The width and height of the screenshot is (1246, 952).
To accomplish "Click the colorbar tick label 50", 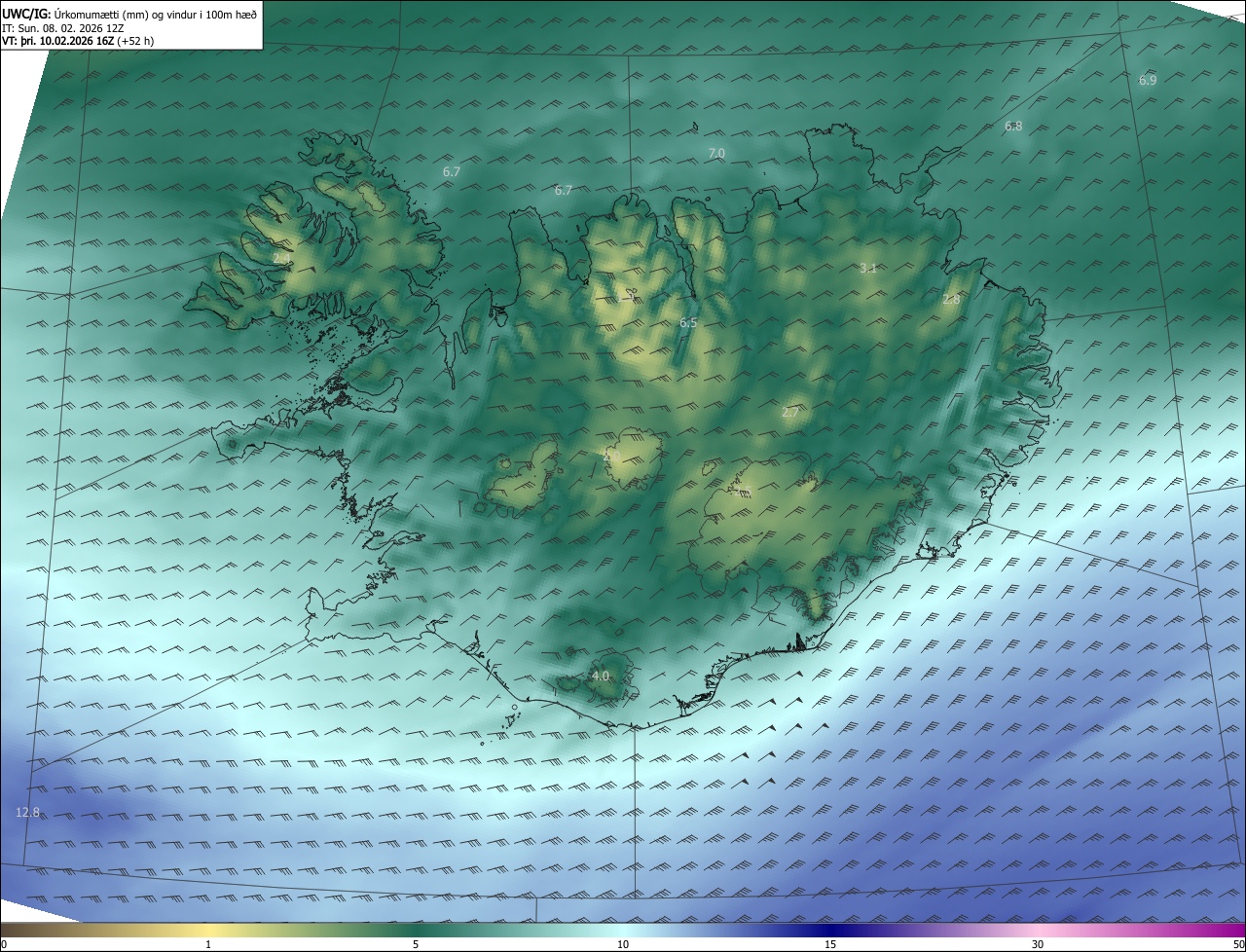I will click(x=1238, y=944).
